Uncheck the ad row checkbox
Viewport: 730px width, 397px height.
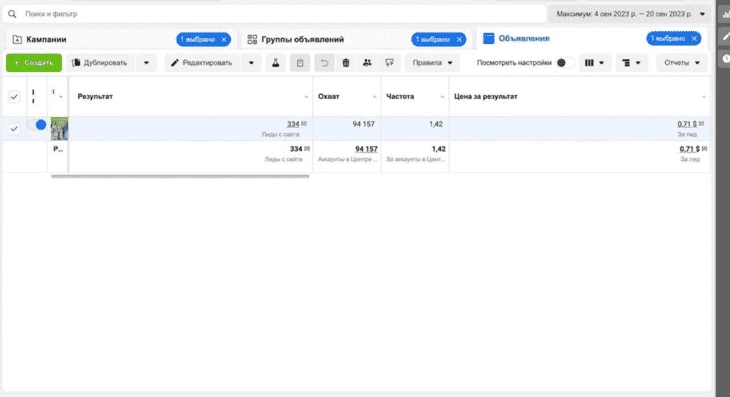[x=14, y=128]
